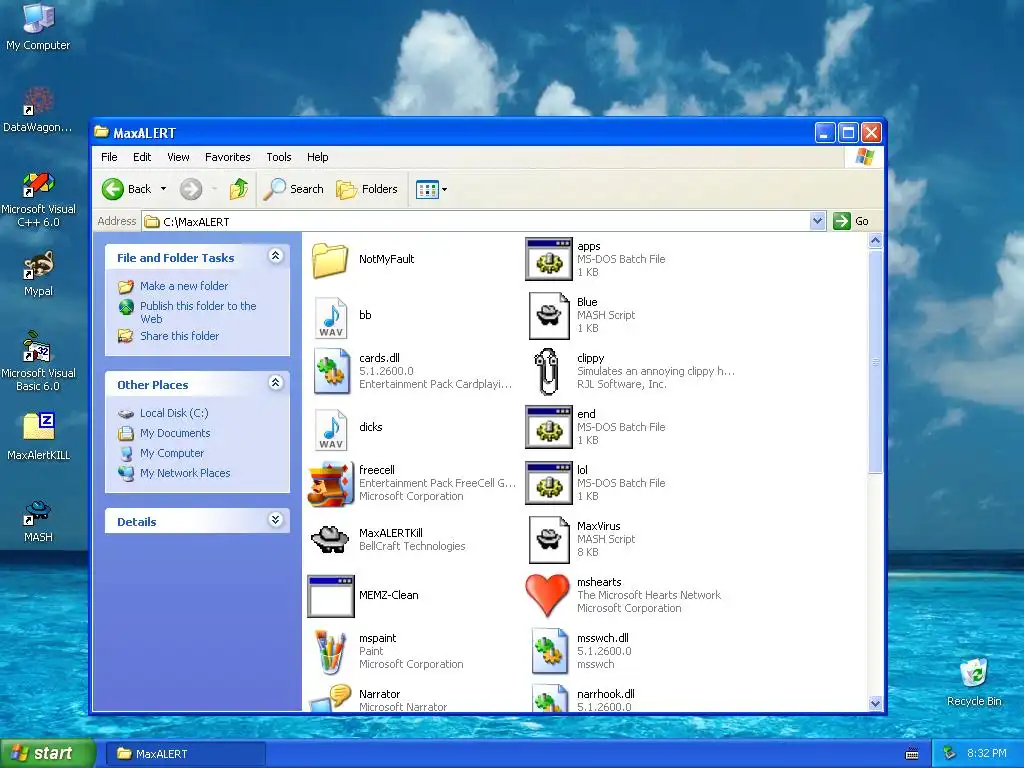Click the 8:32 PM clock
1024x768 pixels.
(x=986, y=753)
